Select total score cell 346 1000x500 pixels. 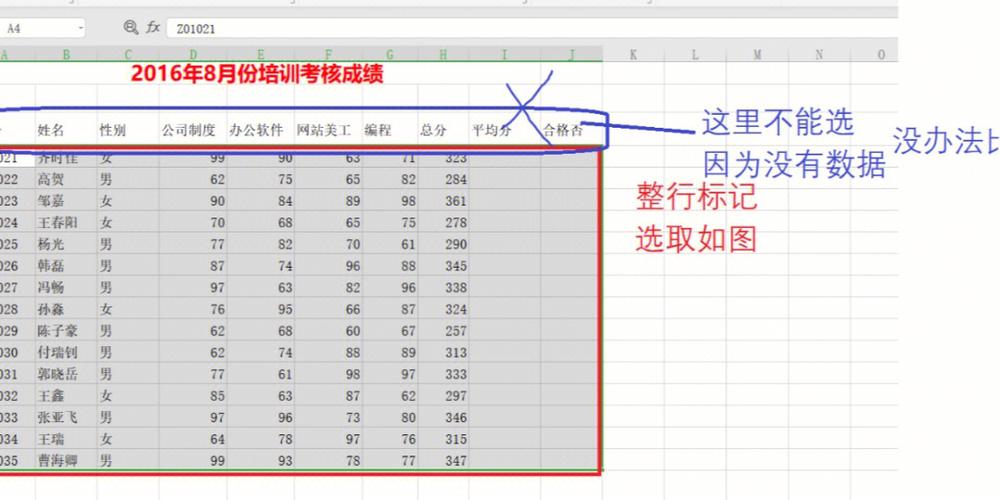pyautogui.click(x=443, y=418)
